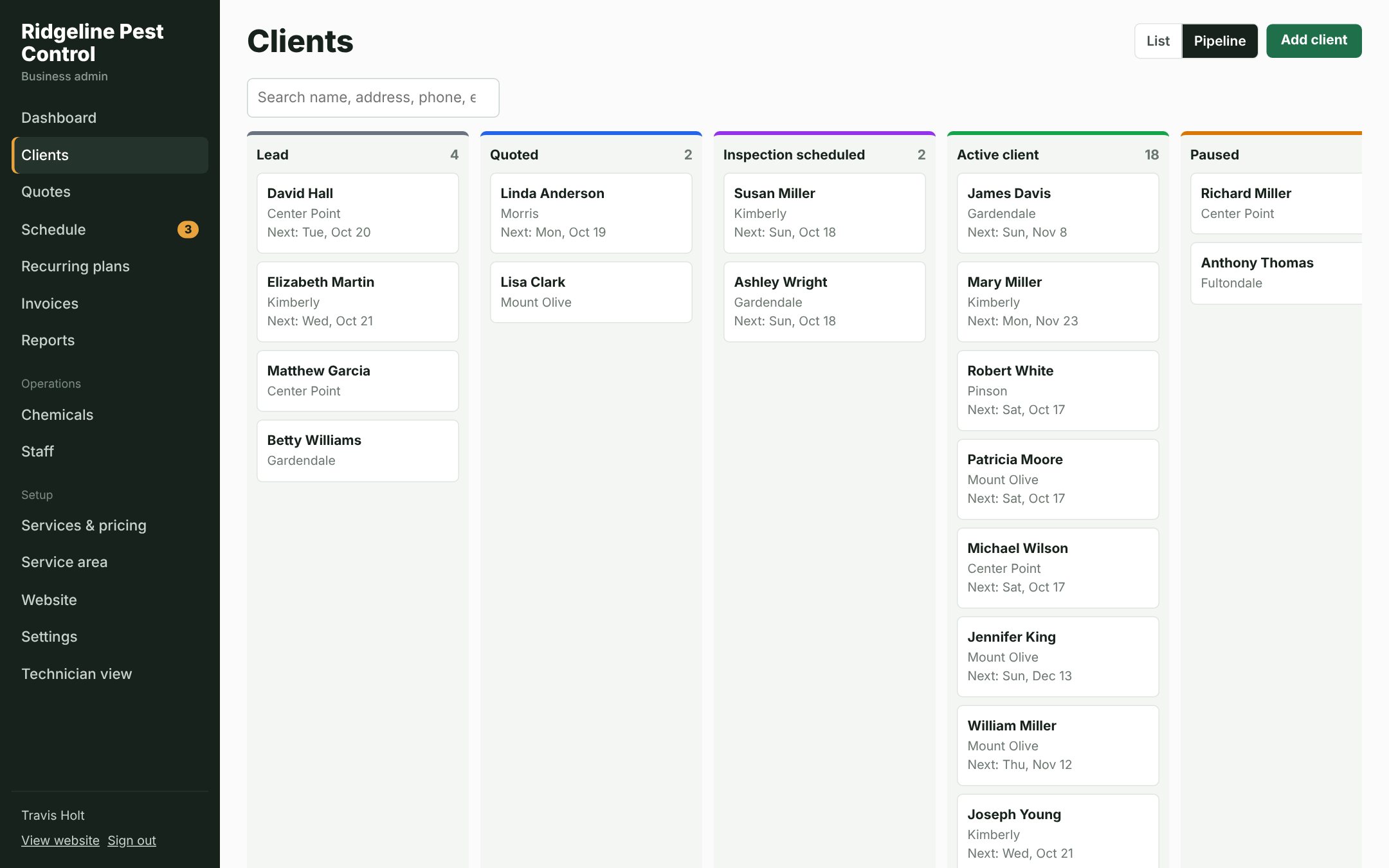Open Ashley Wright's card
The width and height of the screenshot is (1389, 868).
pos(824,302)
